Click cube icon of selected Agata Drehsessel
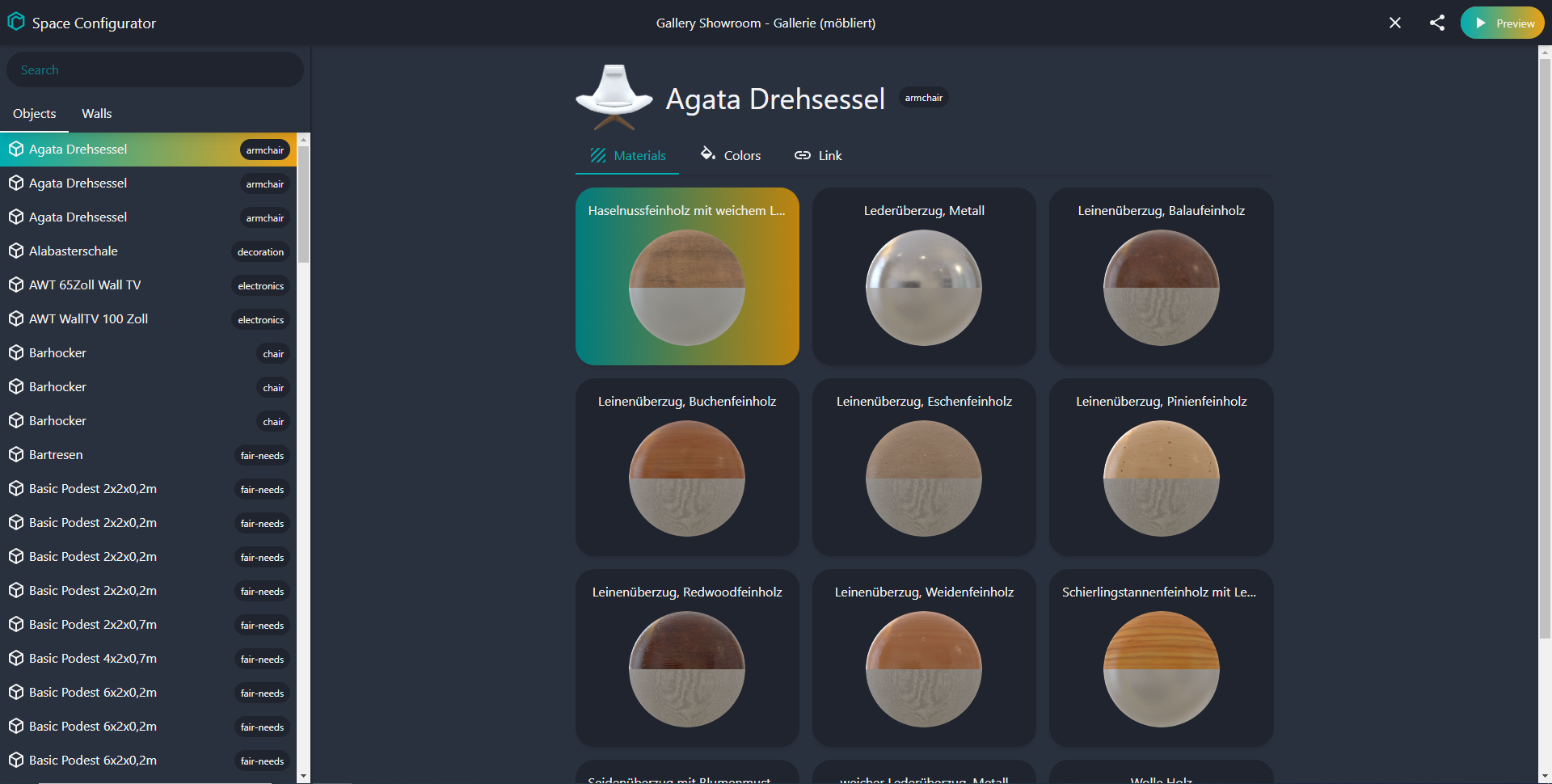Screen dimensions: 1552x784 point(16,149)
